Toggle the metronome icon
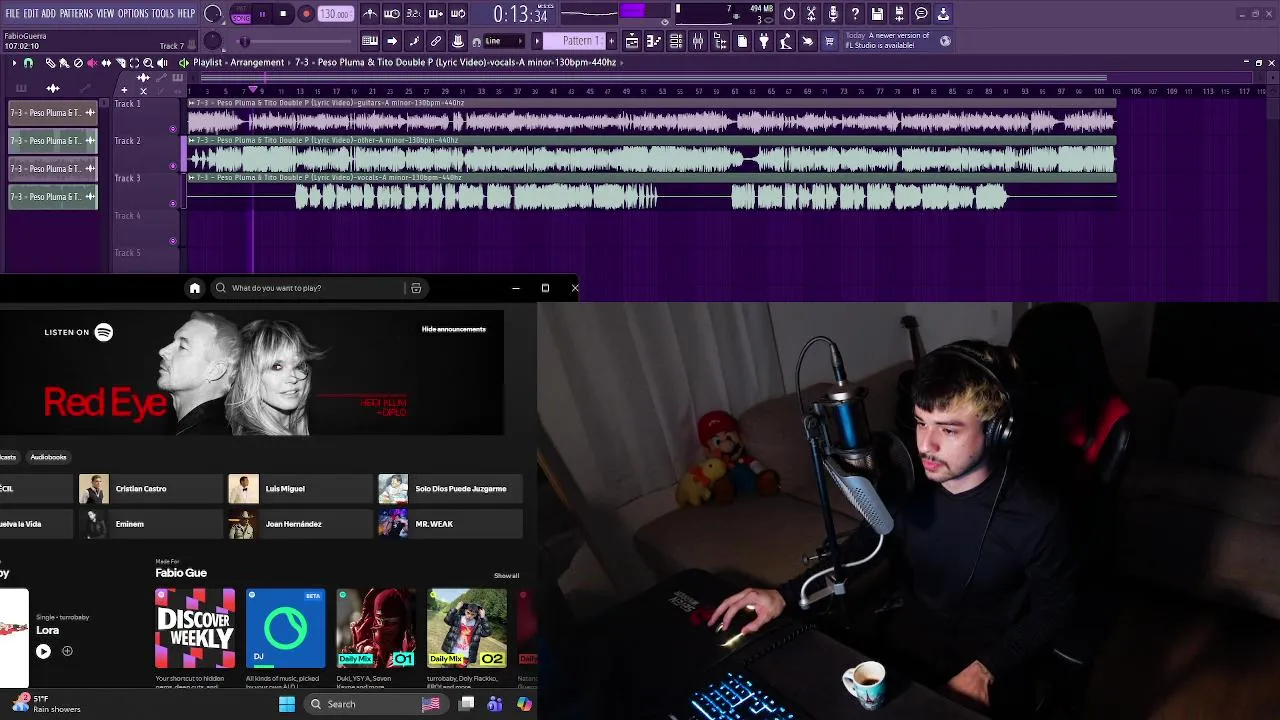Viewport: 1280px width, 720px height. click(370, 14)
